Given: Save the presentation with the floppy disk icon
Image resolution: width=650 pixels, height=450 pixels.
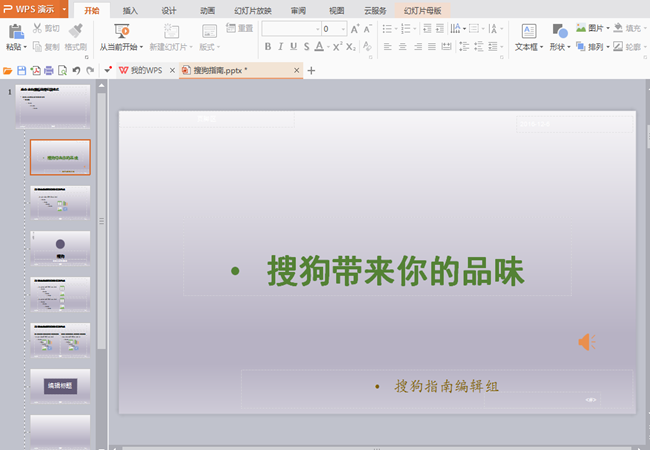Looking at the screenshot, I should 22,71.
